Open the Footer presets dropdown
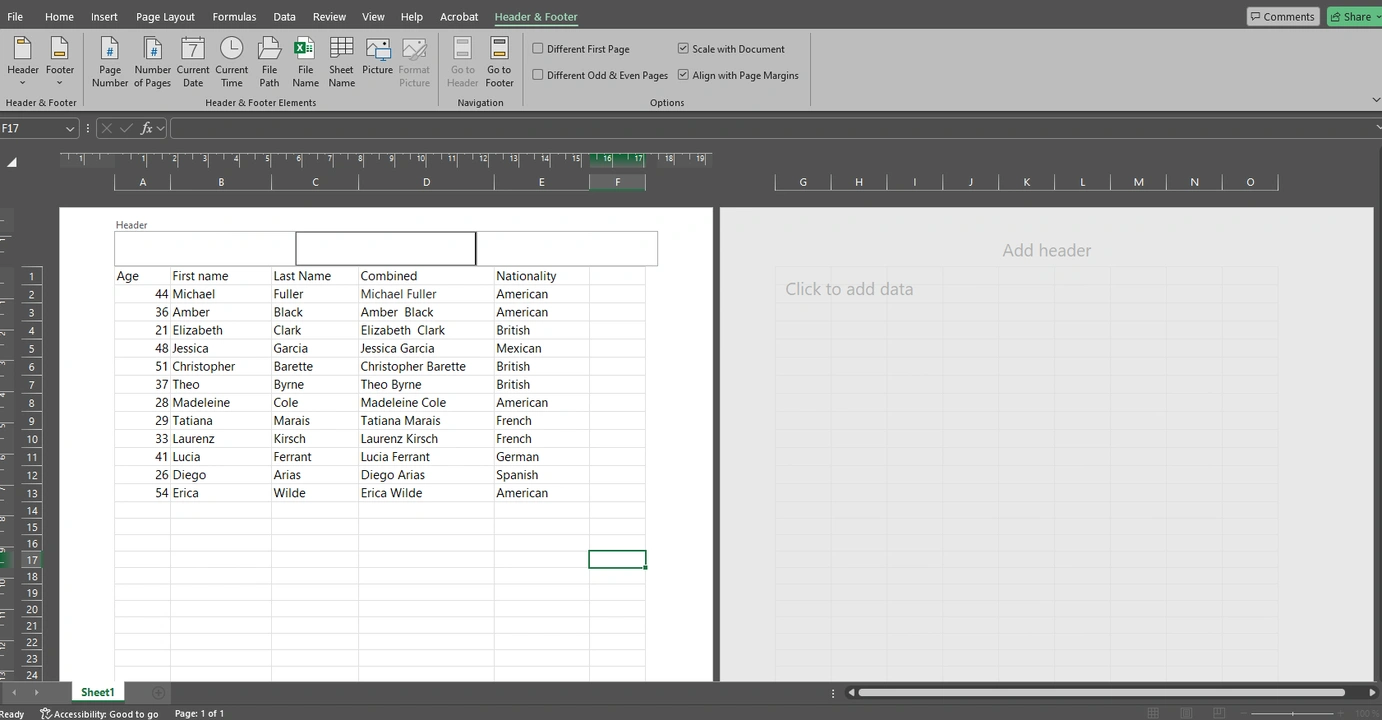1382x720 pixels. pos(60,62)
